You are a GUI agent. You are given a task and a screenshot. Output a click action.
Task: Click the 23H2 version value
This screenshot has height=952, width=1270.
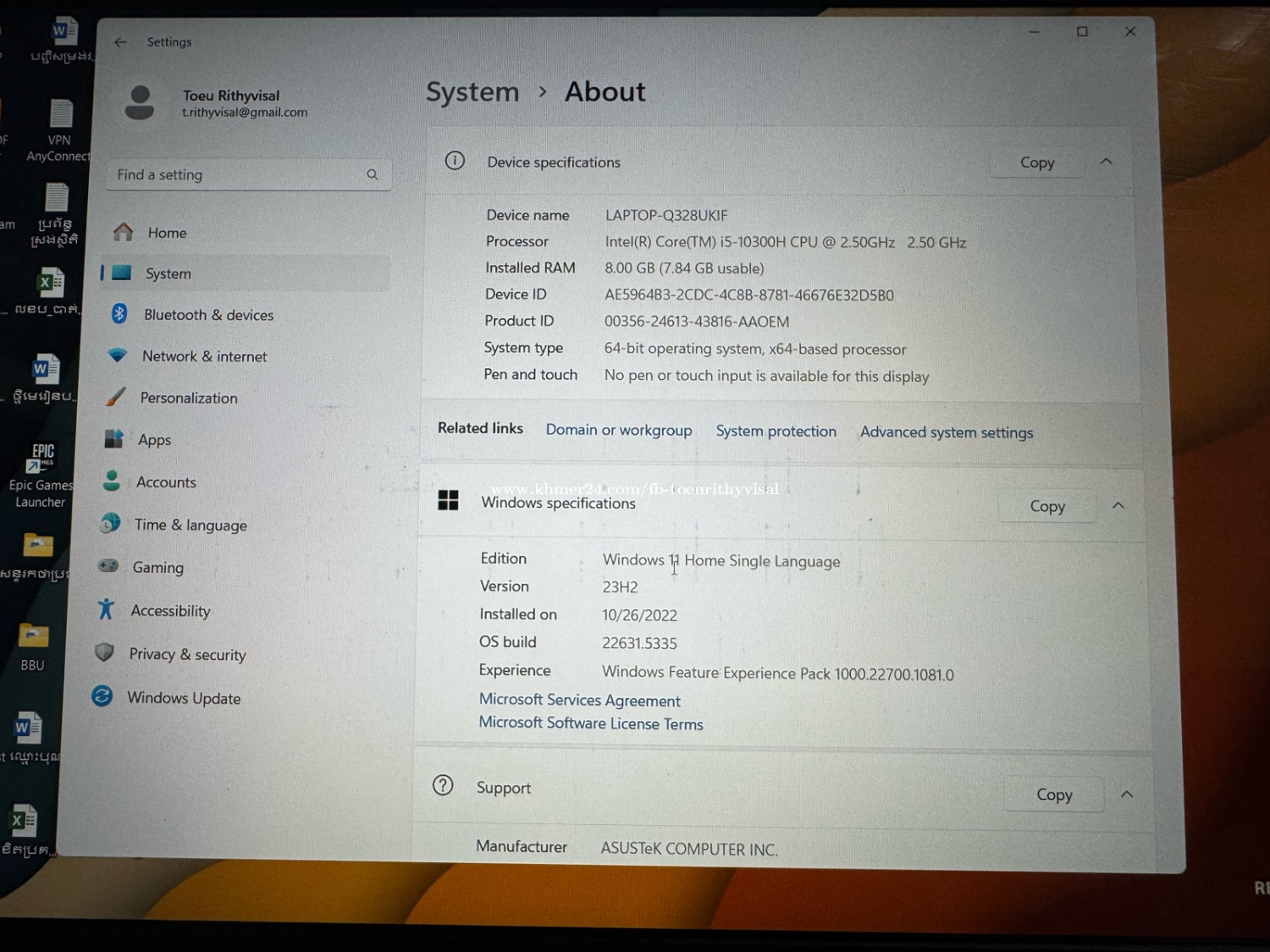coord(620,586)
